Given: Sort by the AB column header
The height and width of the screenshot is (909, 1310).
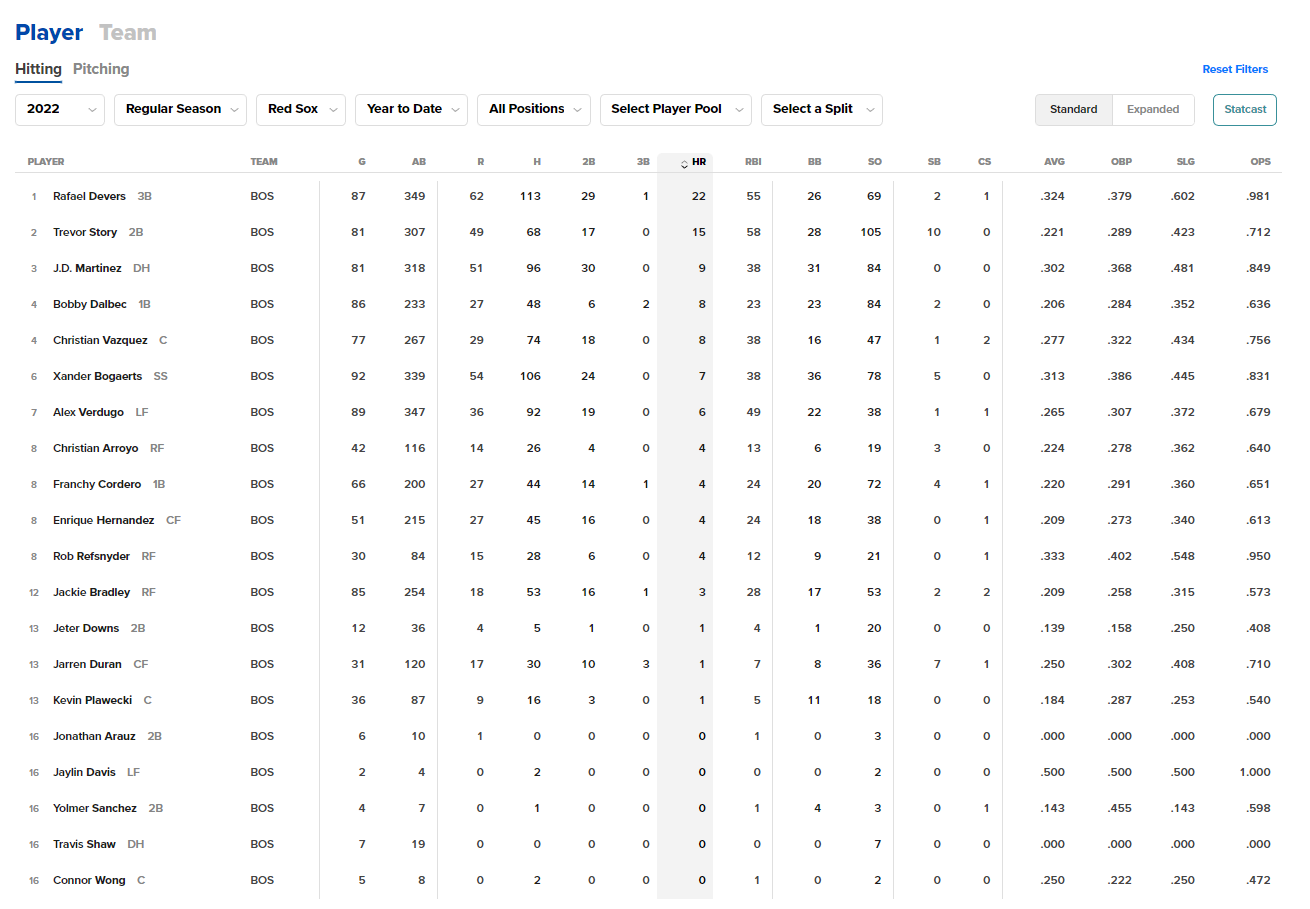Looking at the screenshot, I should click(418, 162).
